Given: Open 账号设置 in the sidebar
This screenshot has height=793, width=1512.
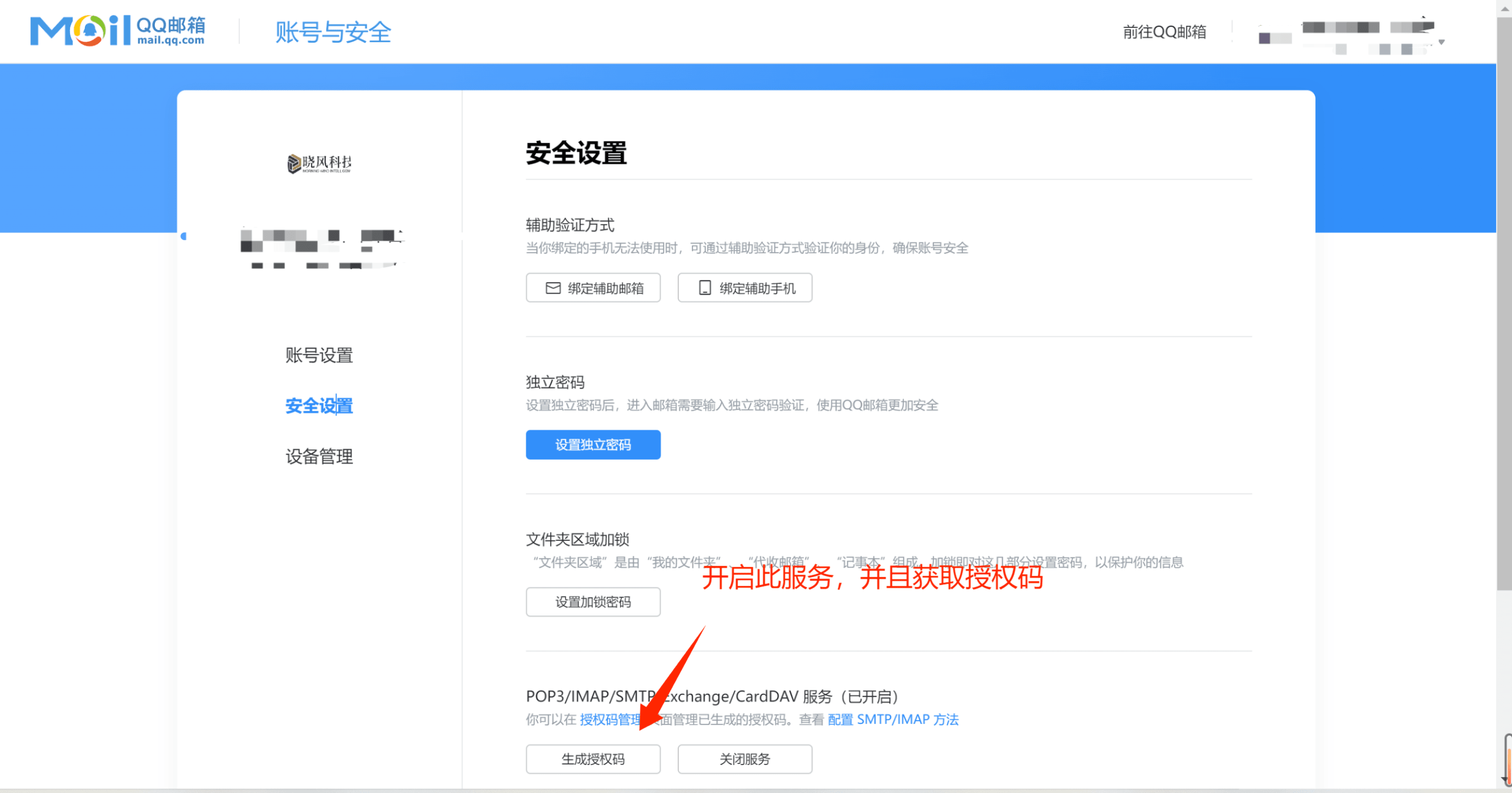Looking at the screenshot, I should [319, 355].
